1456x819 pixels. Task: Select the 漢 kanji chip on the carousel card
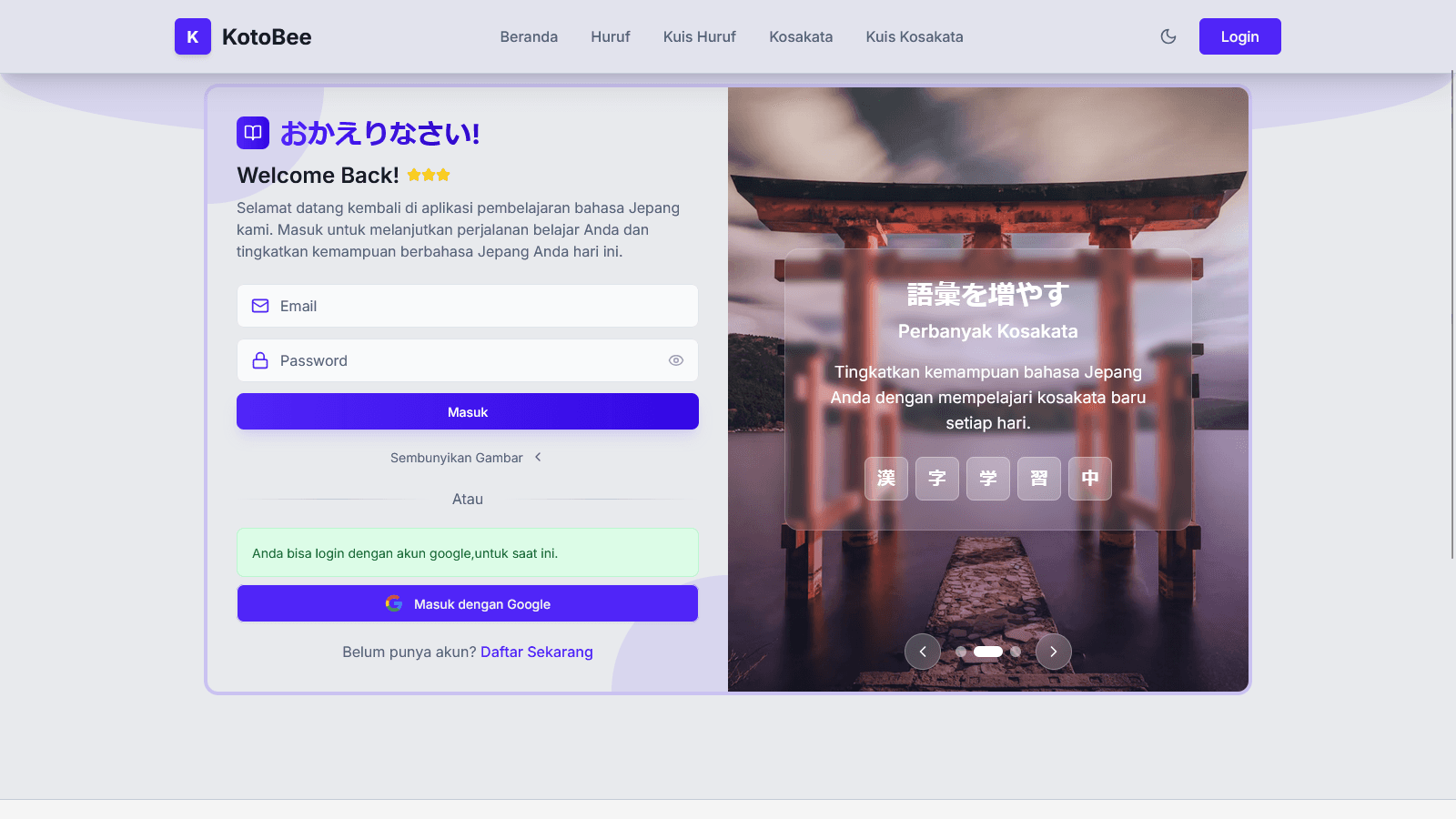(885, 478)
